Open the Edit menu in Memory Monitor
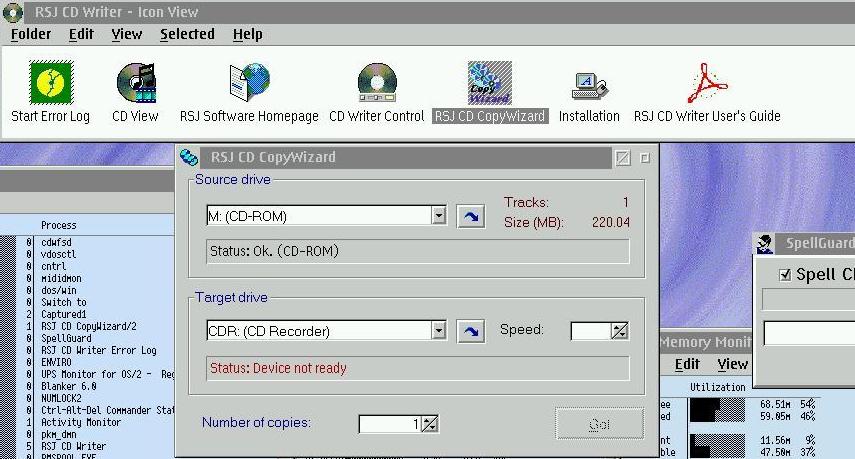 tap(687, 364)
